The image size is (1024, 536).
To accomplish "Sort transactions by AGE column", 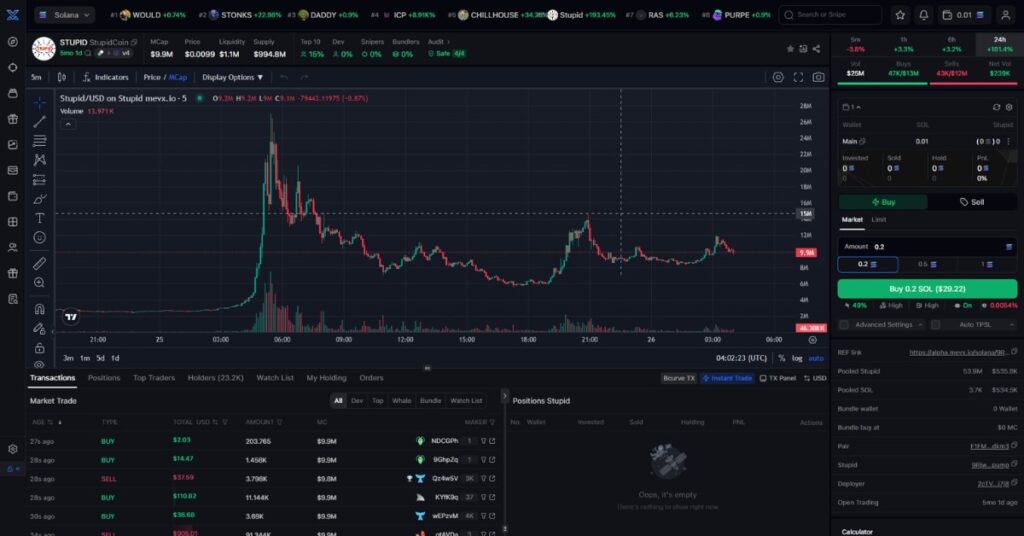I will pos(43,422).
